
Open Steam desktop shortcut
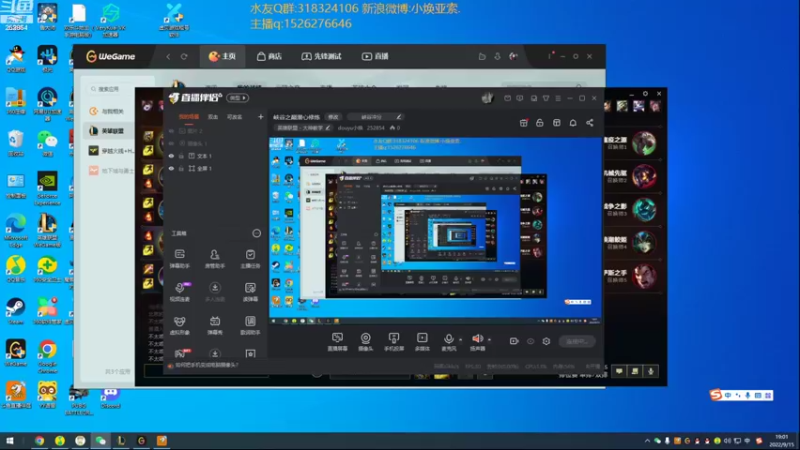click(16, 311)
